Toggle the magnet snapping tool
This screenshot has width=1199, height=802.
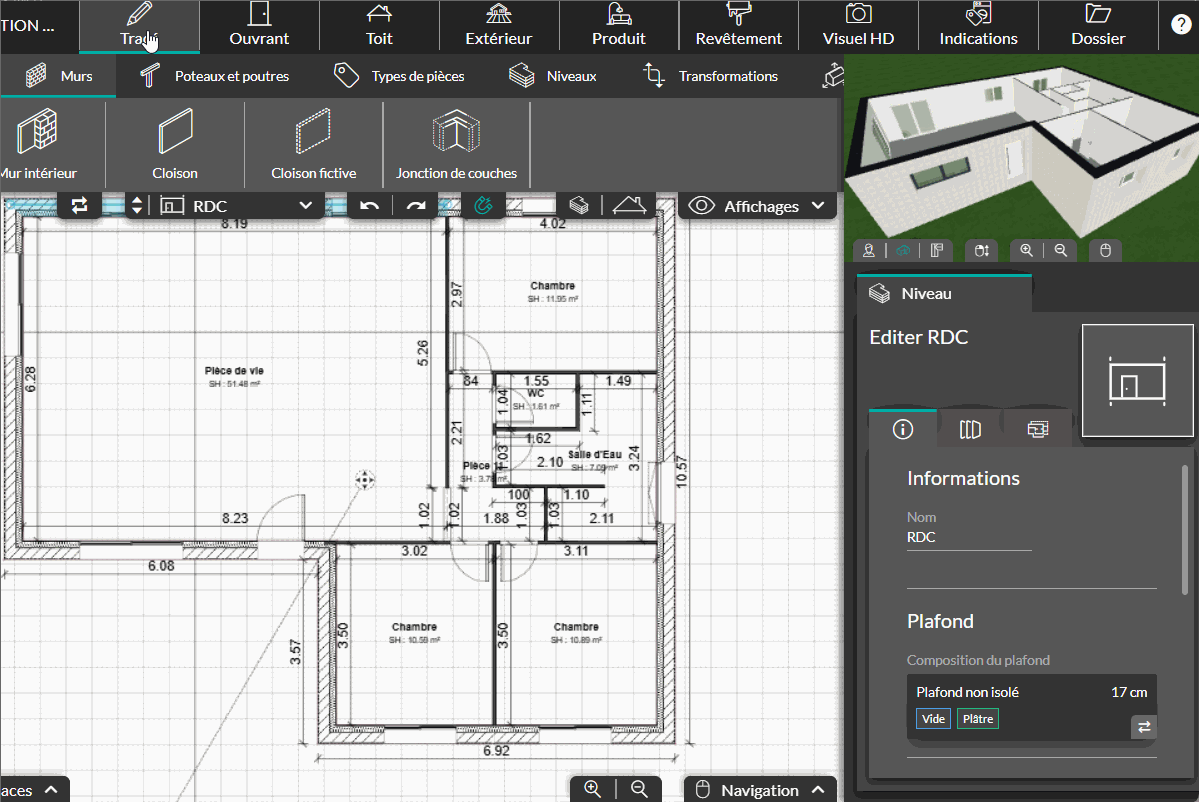click(483, 206)
